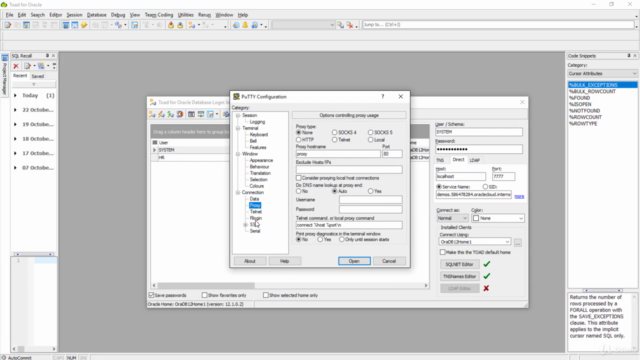Enable Show favorites only
Viewport: 640px width, 360px height.
pos(204,295)
